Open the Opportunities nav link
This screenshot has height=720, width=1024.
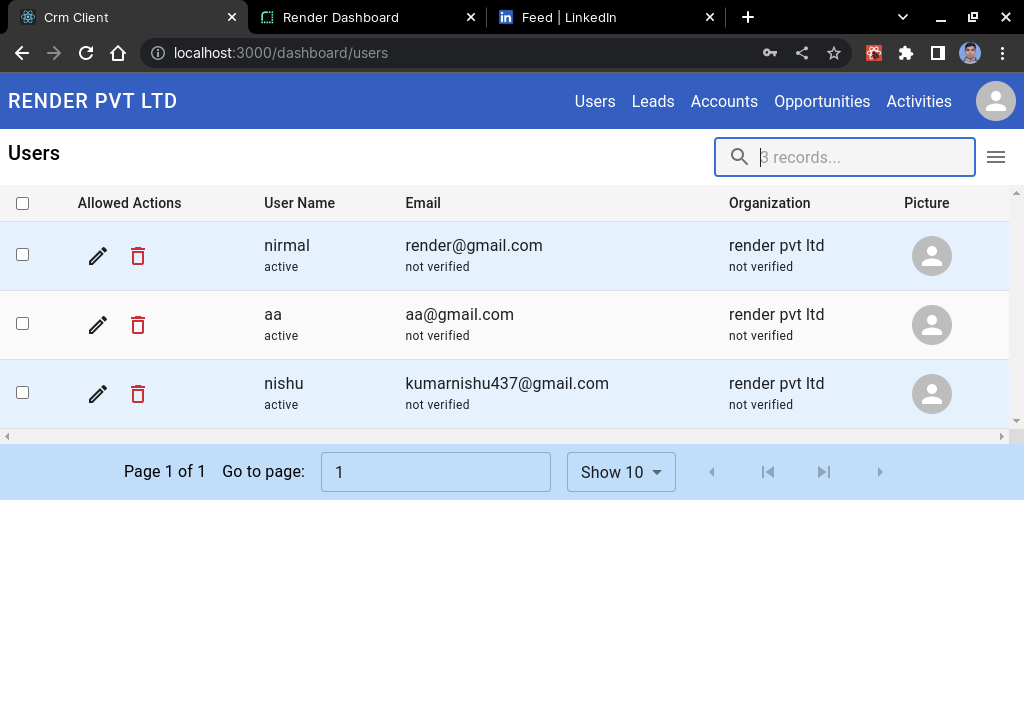coord(822,101)
